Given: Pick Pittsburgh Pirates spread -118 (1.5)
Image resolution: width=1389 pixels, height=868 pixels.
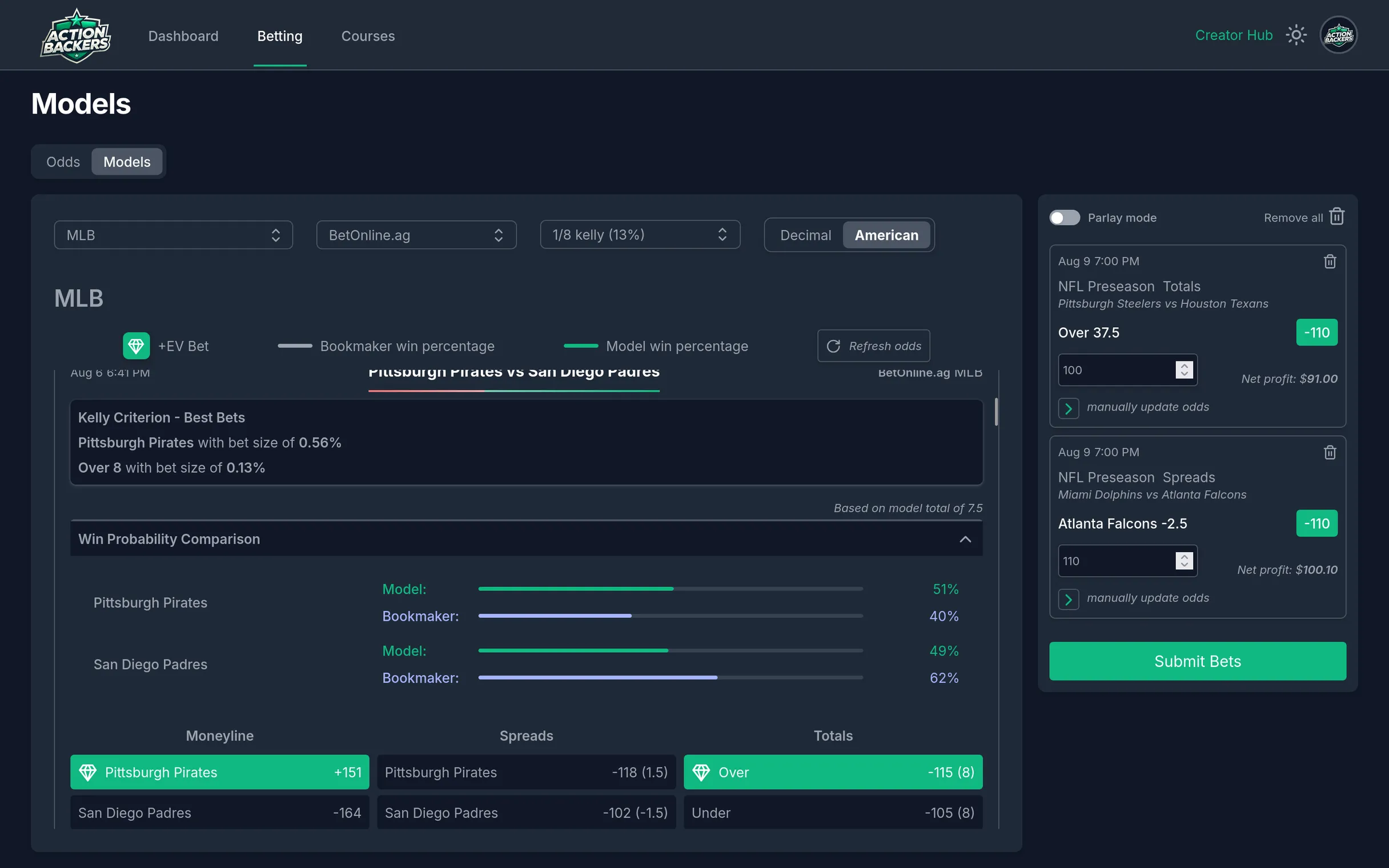Looking at the screenshot, I should coord(527,772).
